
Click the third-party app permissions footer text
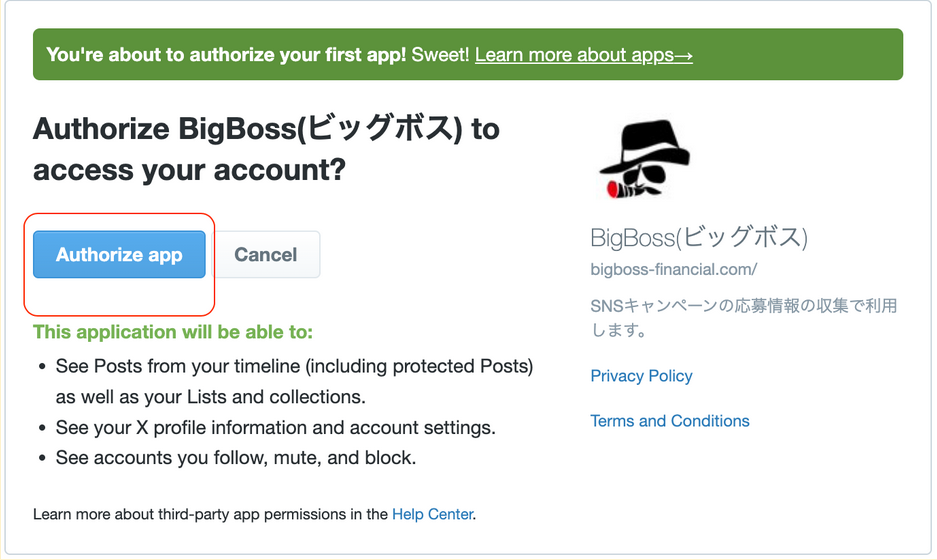click(255, 514)
